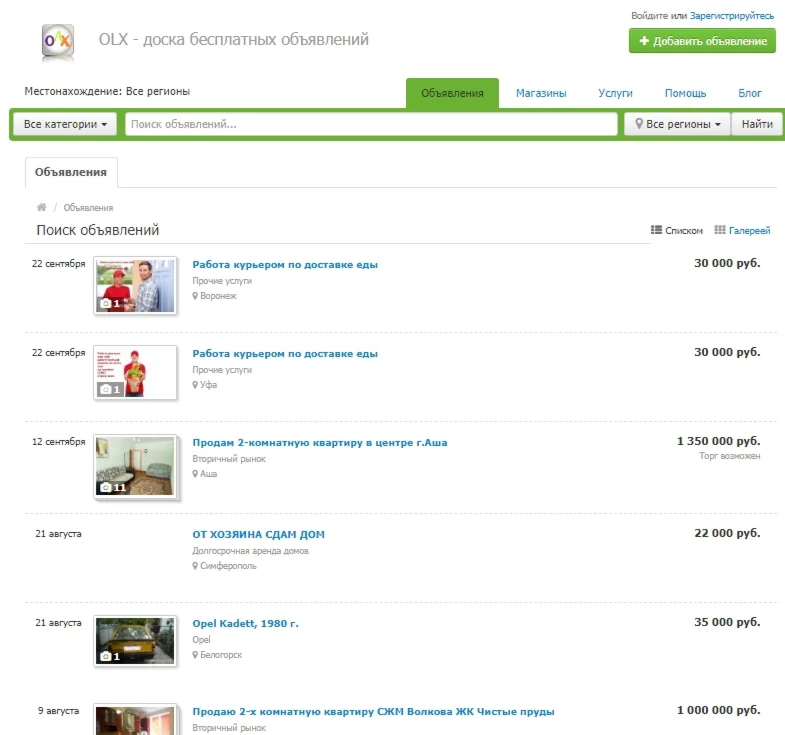Click the yellow Opel Kadett thumbnail

coord(135,641)
